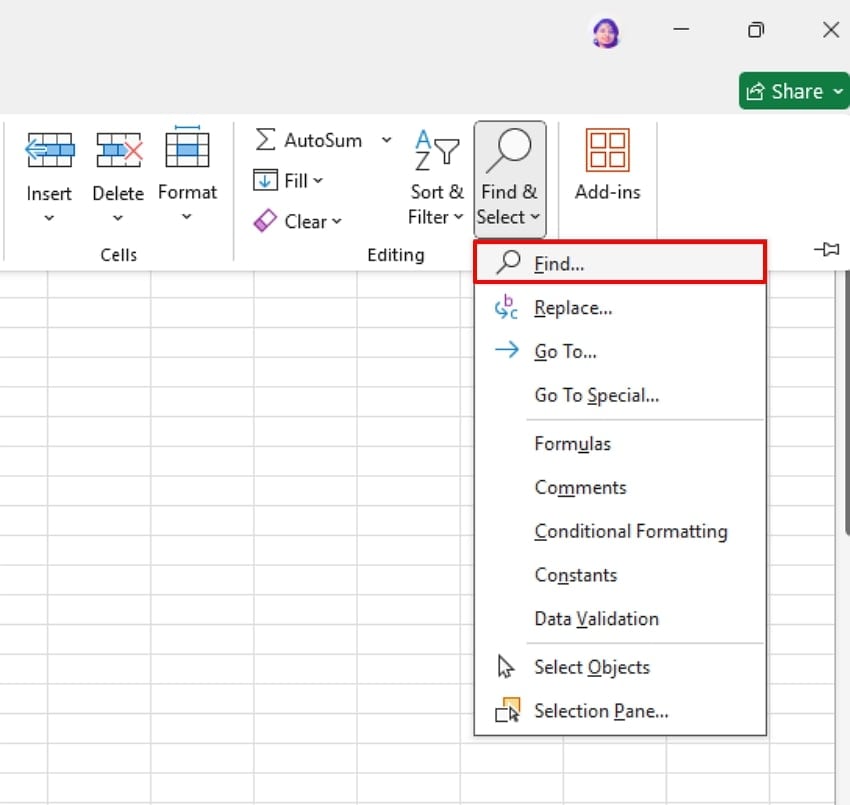Collapse the Find & Select dropdown chevron
Image resolution: width=850 pixels, height=805 pixels.
click(535, 217)
